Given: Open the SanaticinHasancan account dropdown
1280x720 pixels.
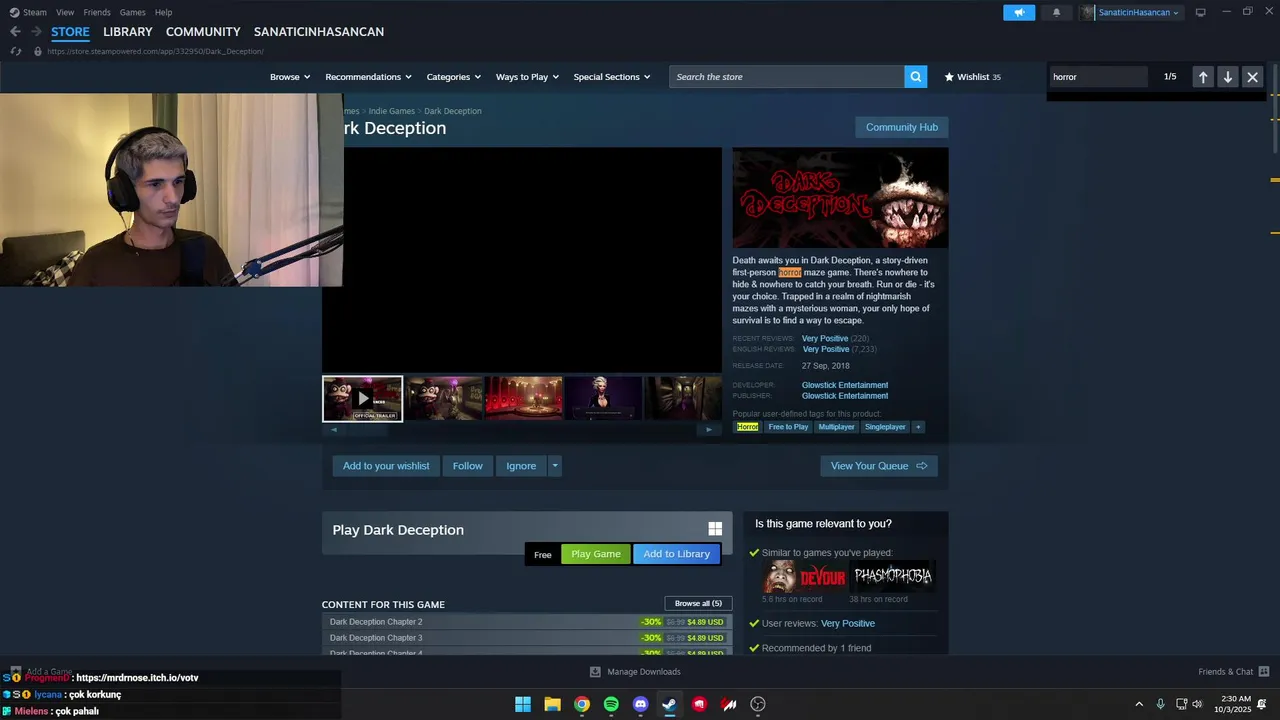Looking at the screenshot, I should (x=1139, y=12).
